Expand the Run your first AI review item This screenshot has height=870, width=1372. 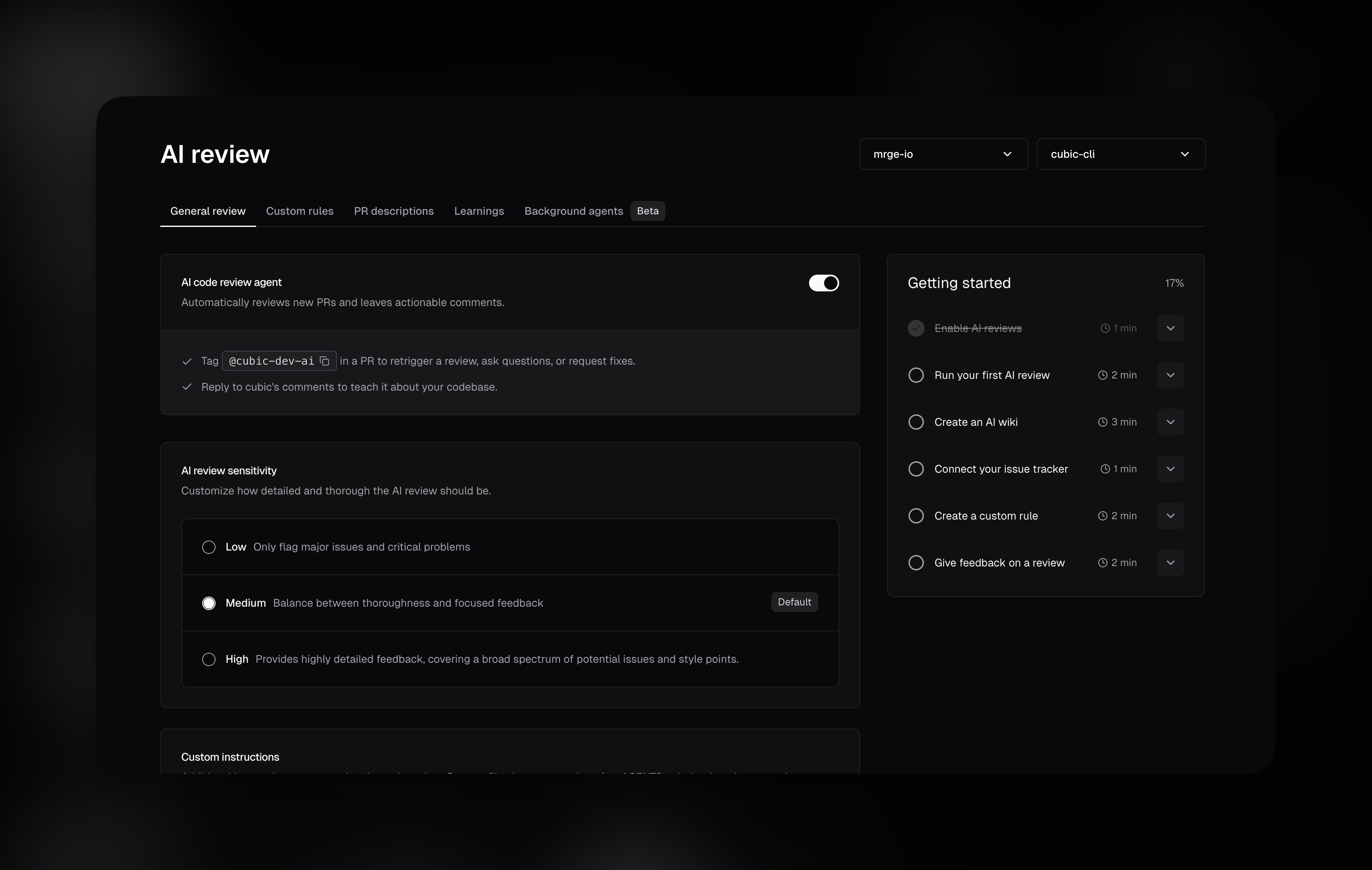coord(1170,375)
